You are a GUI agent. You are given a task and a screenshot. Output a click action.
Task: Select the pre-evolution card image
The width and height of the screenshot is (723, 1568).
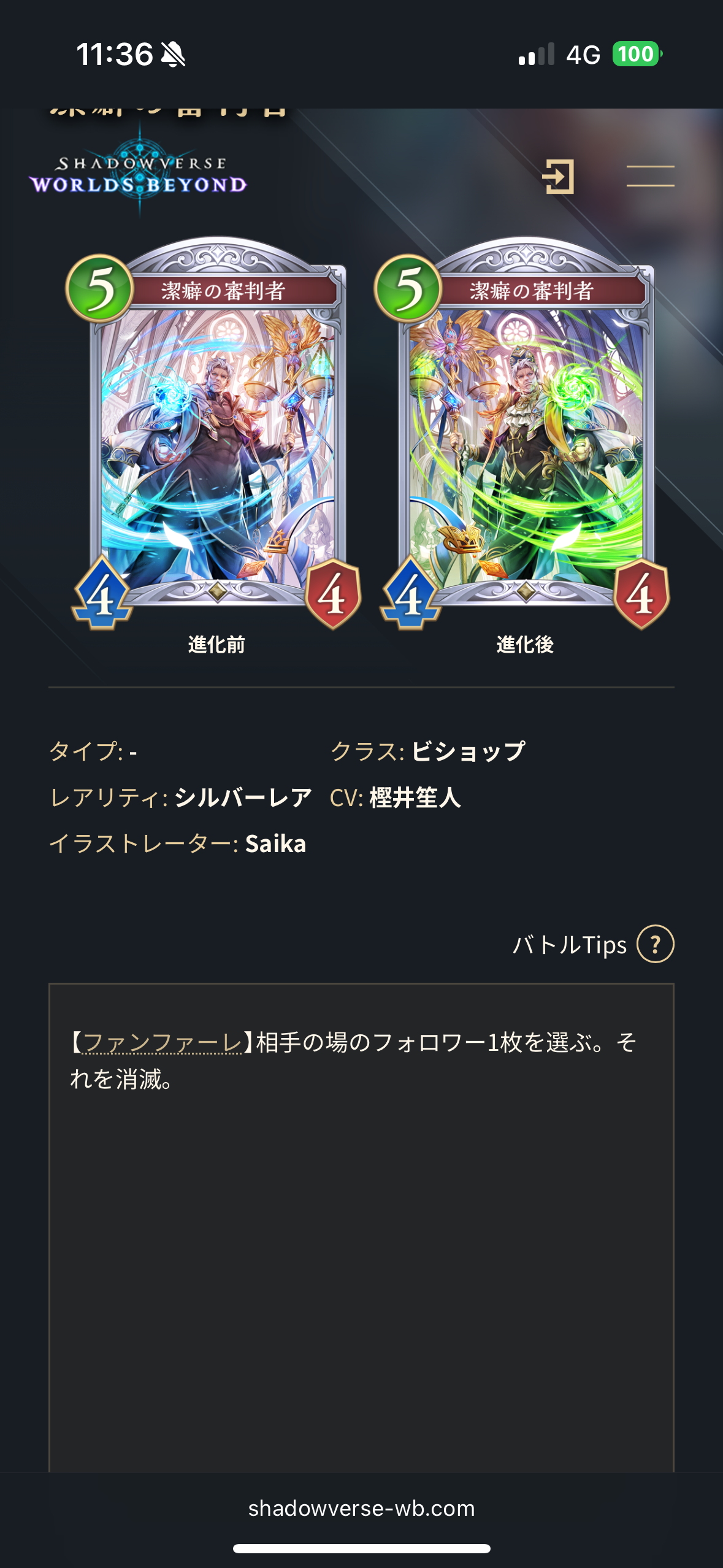pos(215,433)
